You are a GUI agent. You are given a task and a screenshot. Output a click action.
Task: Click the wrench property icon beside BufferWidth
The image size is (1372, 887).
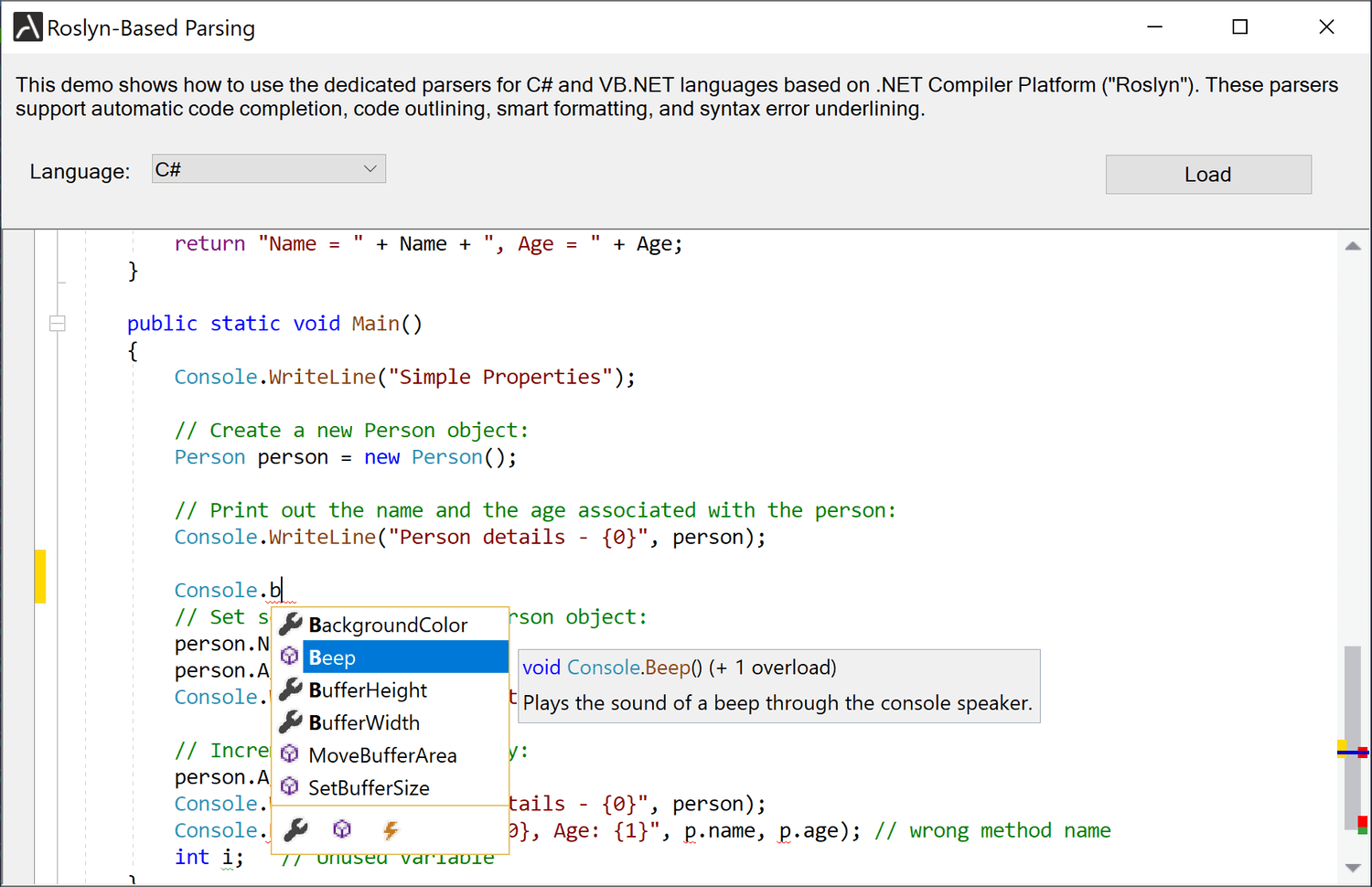290,722
